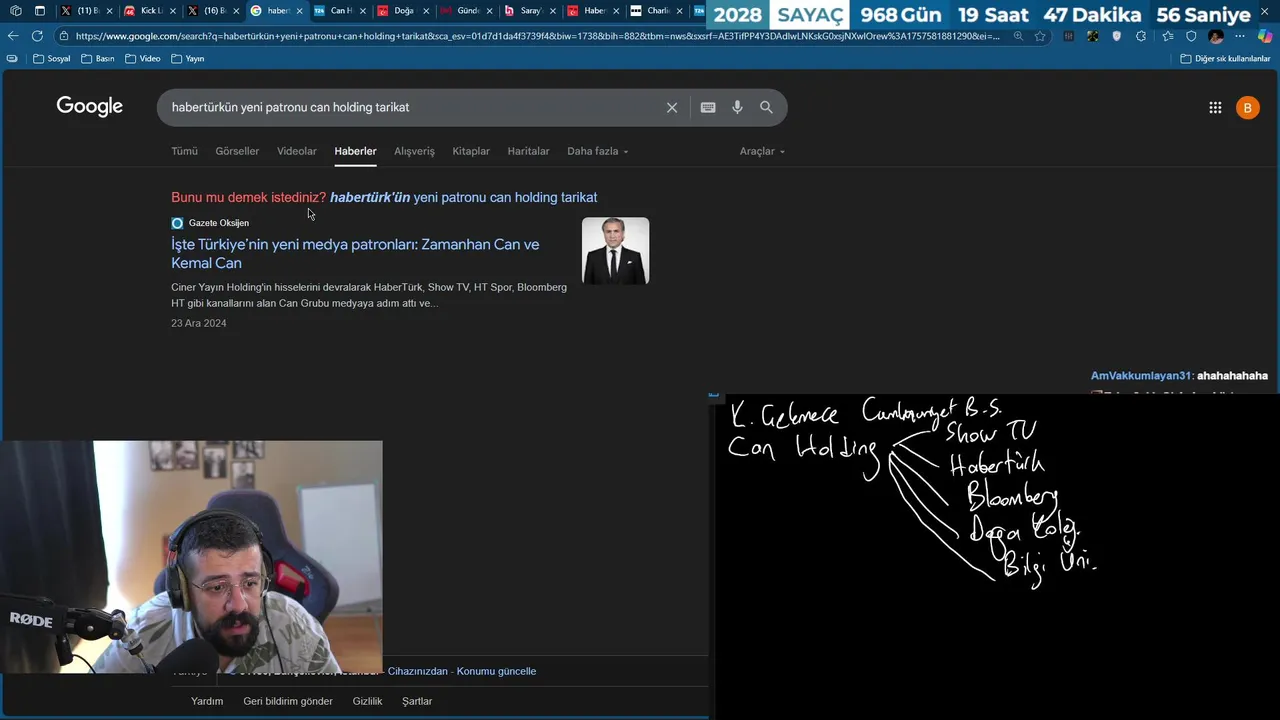Open the tab actions menu icon
This screenshot has height=720, width=1280.
tap(40, 11)
